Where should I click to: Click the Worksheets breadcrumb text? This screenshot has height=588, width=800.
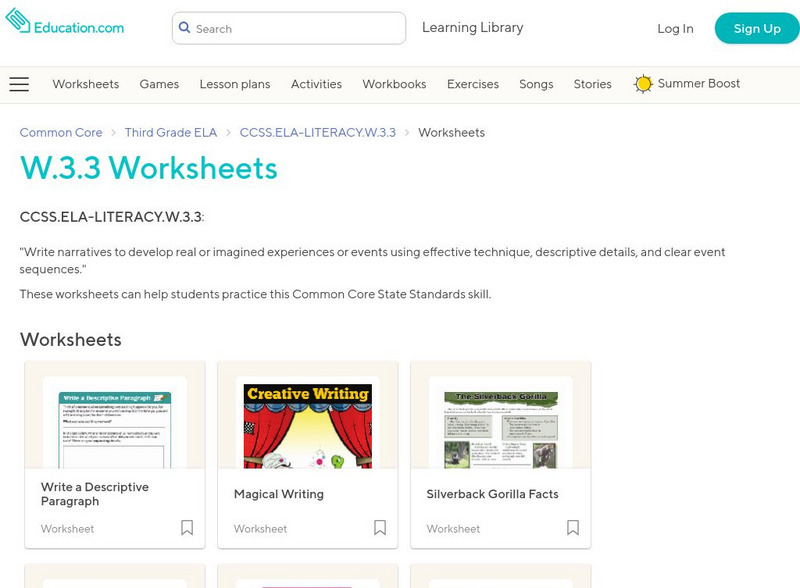tap(452, 133)
